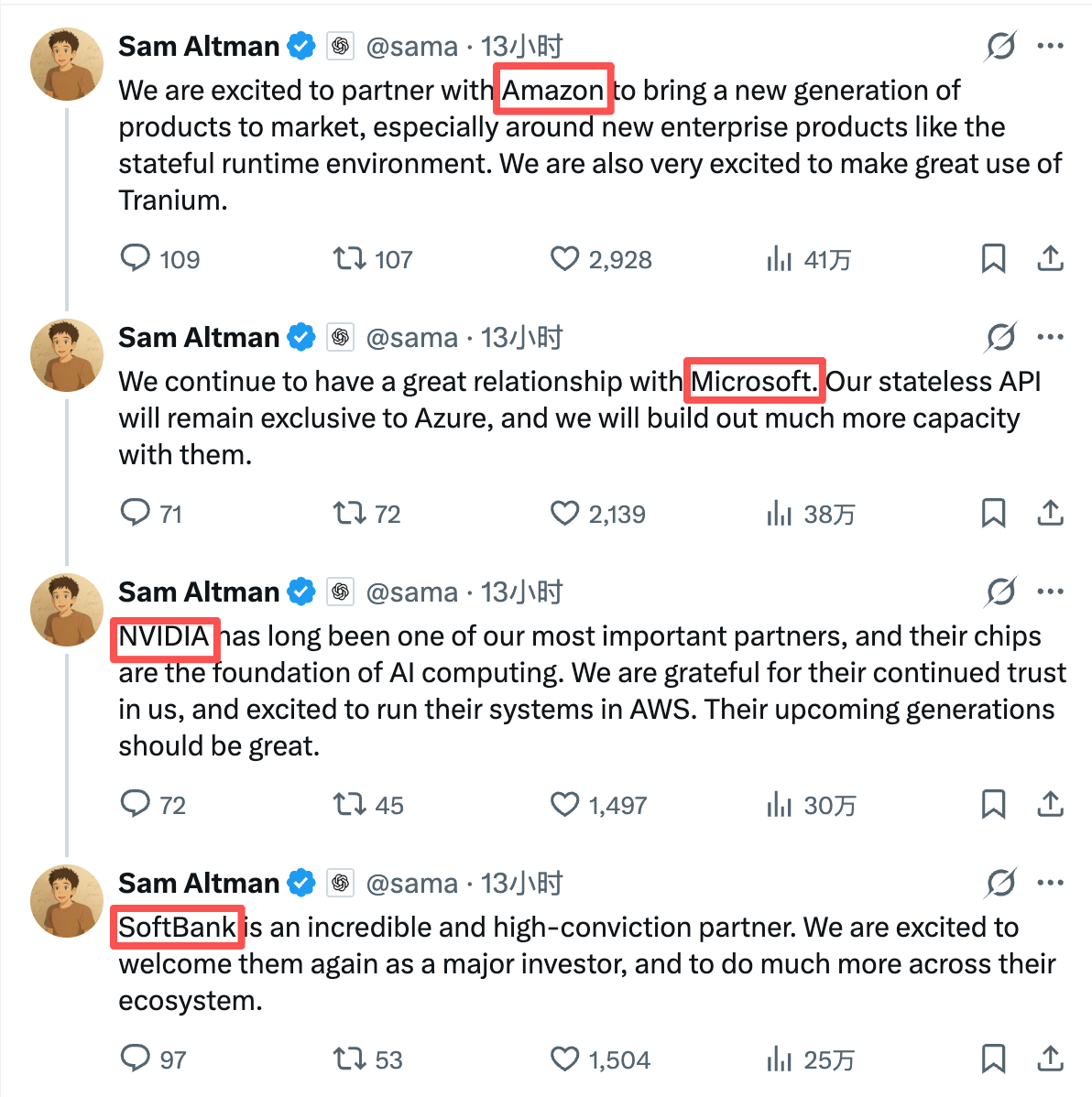Share the NVIDIA tweet
Viewport: 1092px width, 1097px height.
1050,804
